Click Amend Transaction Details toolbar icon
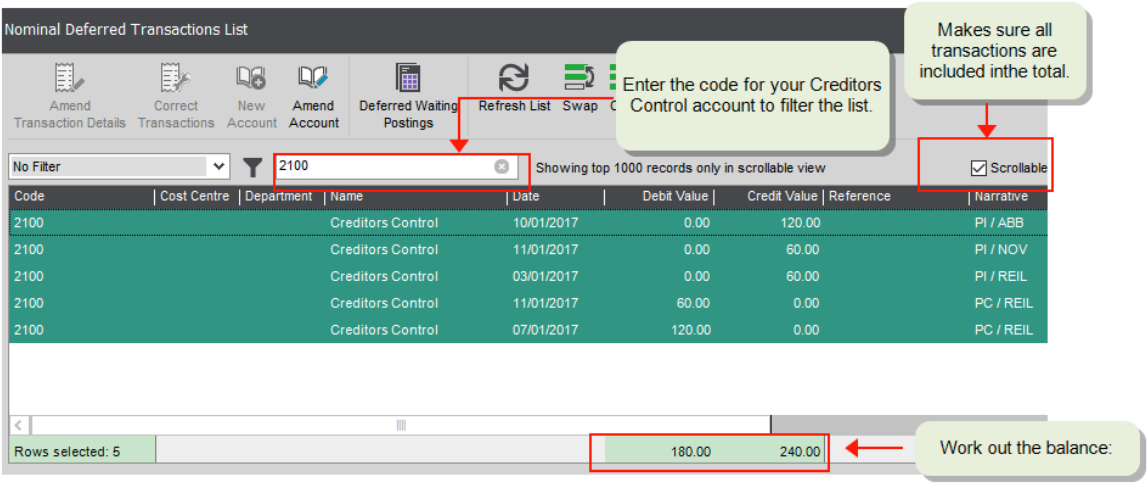This screenshot has height=483, width=1148. (70, 78)
